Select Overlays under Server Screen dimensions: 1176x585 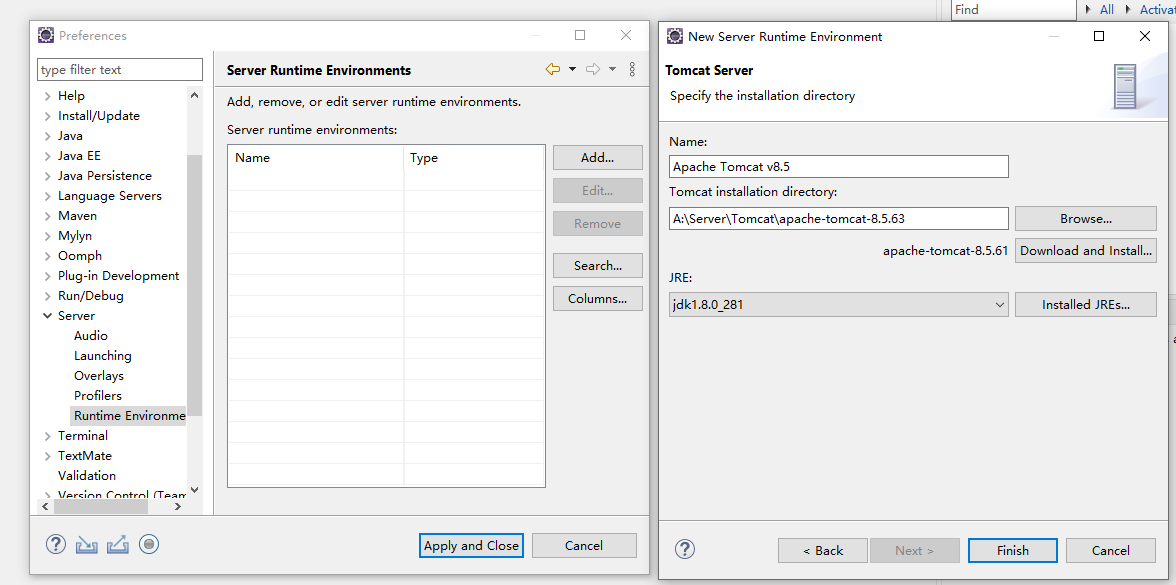coord(99,376)
